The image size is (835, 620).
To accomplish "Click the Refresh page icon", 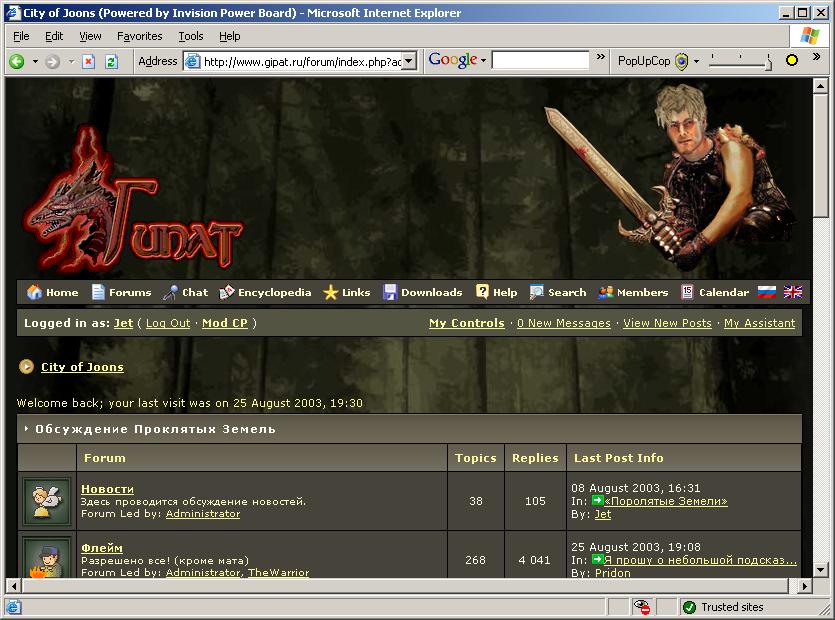I will [x=111, y=61].
